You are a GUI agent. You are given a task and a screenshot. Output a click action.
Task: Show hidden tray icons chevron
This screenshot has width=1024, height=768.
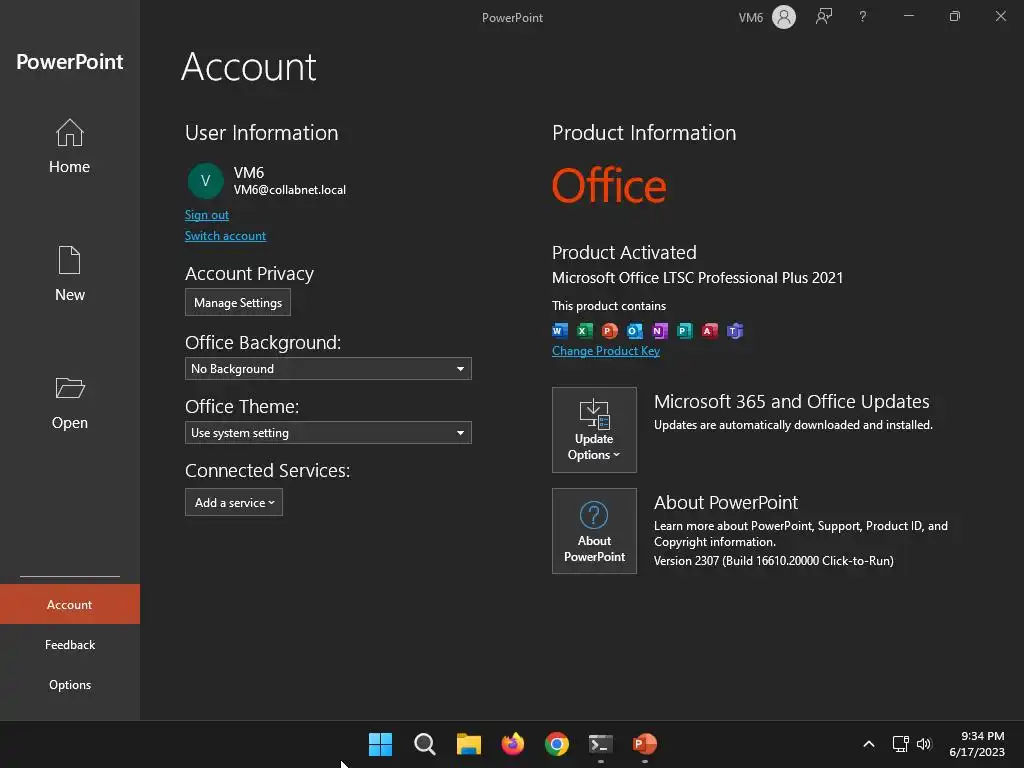click(x=869, y=744)
